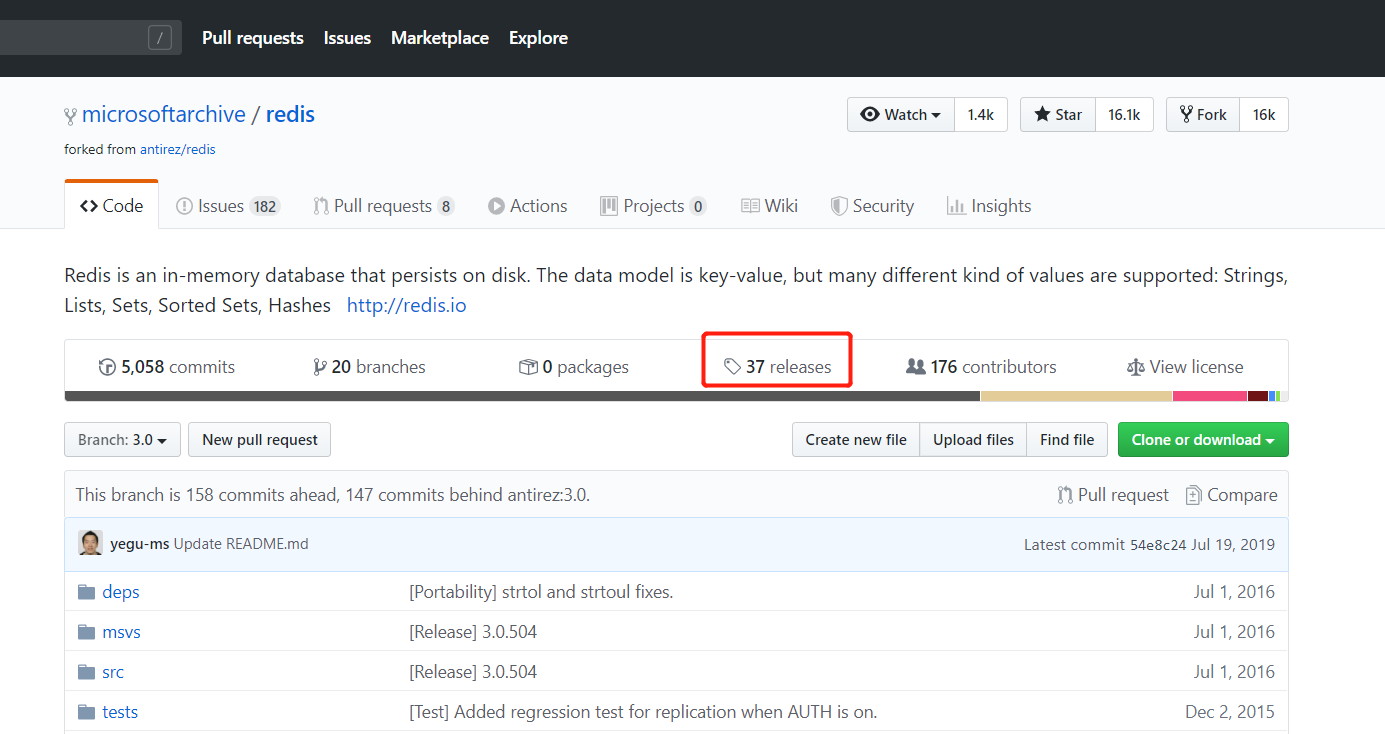Fork the redis repository

pyautogui.click(x=1203, y=115)
